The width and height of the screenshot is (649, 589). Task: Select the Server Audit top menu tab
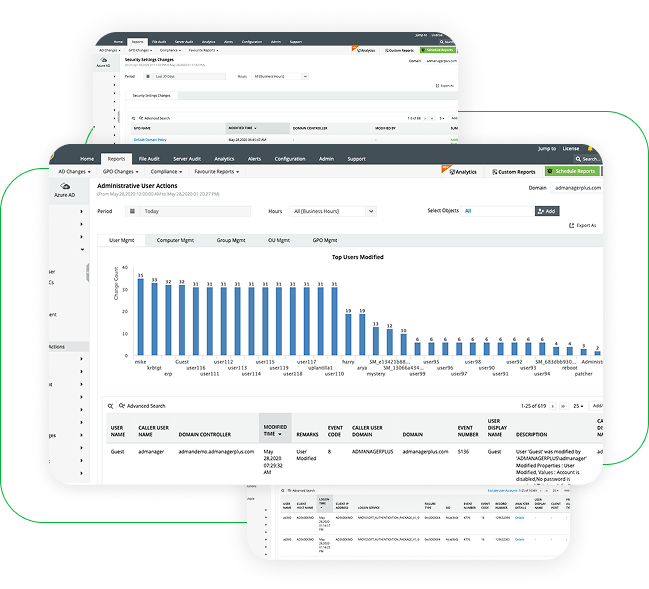pyautogui.click(x=186, y=159)
